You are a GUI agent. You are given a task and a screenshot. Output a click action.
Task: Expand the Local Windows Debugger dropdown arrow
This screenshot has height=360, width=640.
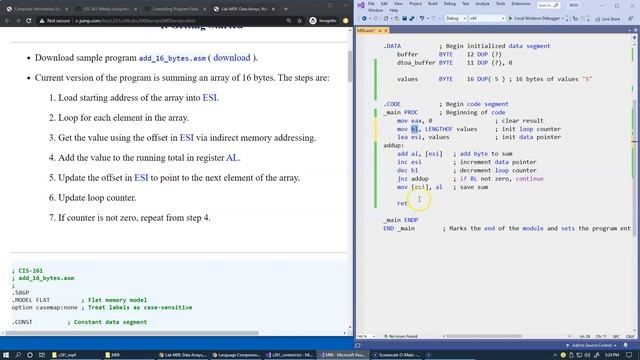(563, 19)
